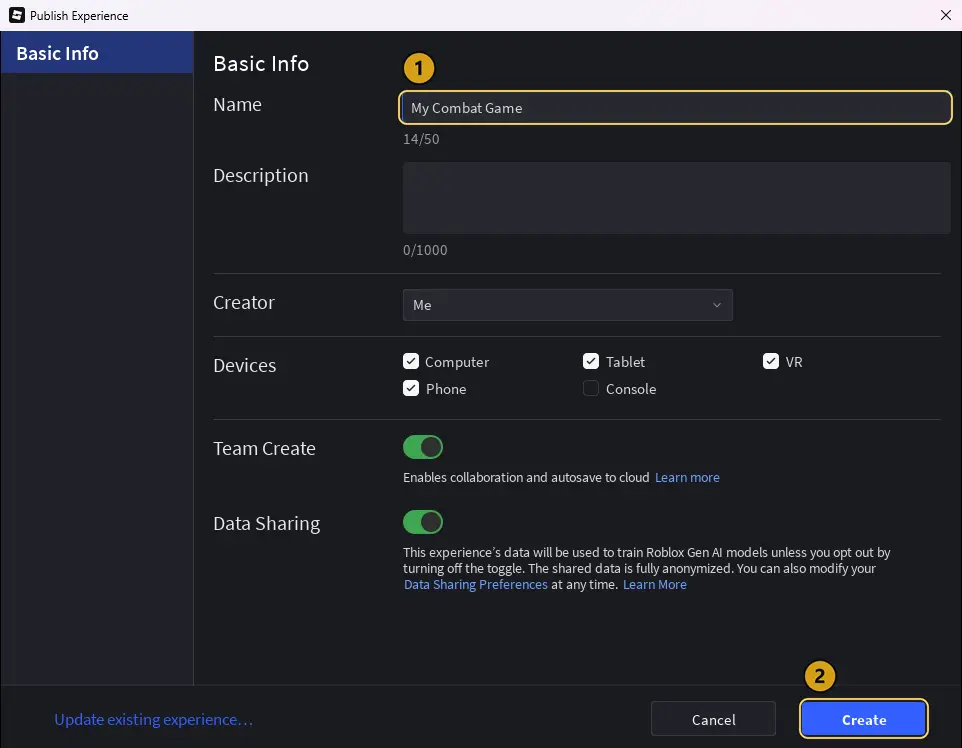Click Update existing experience link

[x=153, y=719]
